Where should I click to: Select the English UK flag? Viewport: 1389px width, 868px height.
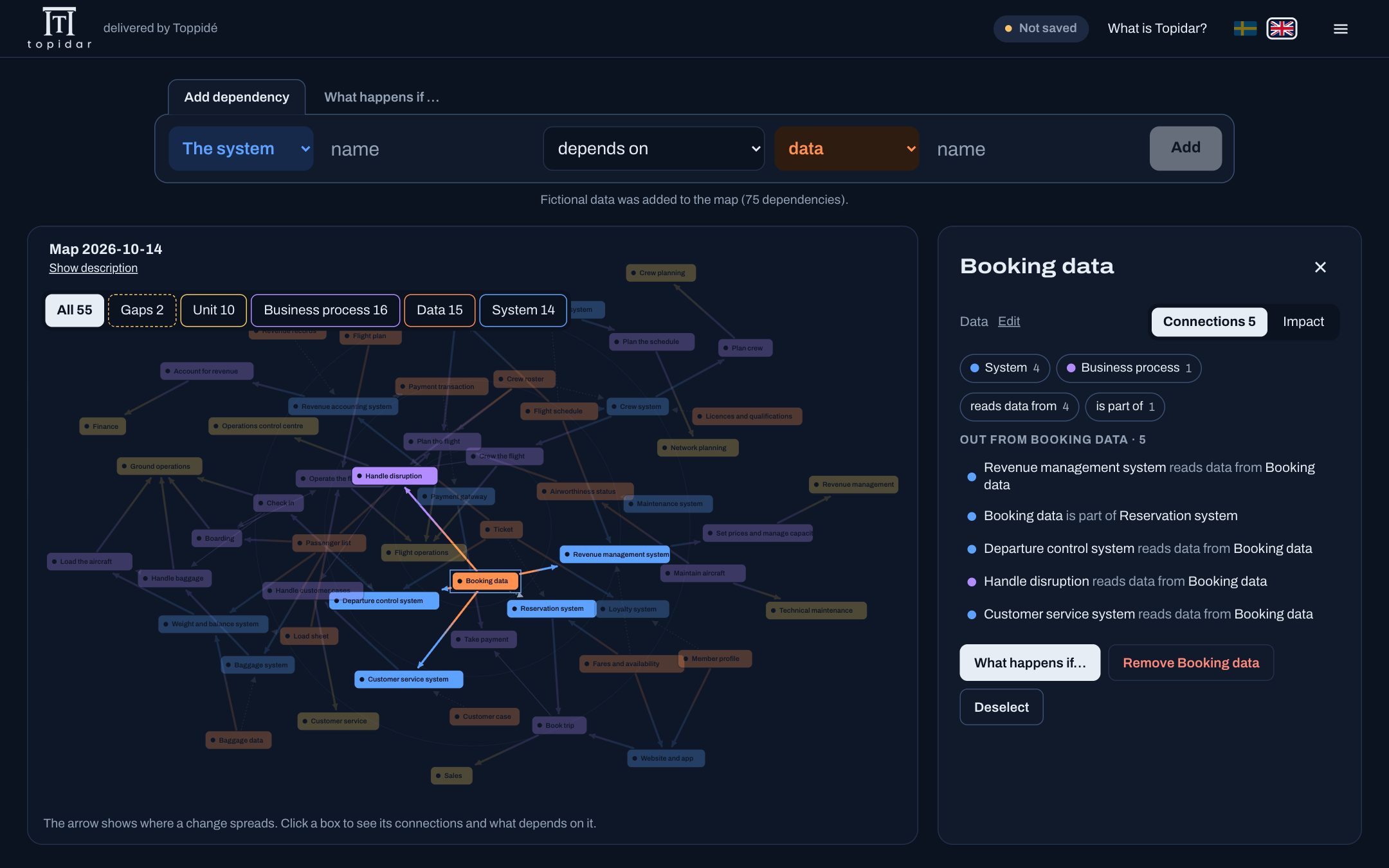click(x=1282, y=28)
